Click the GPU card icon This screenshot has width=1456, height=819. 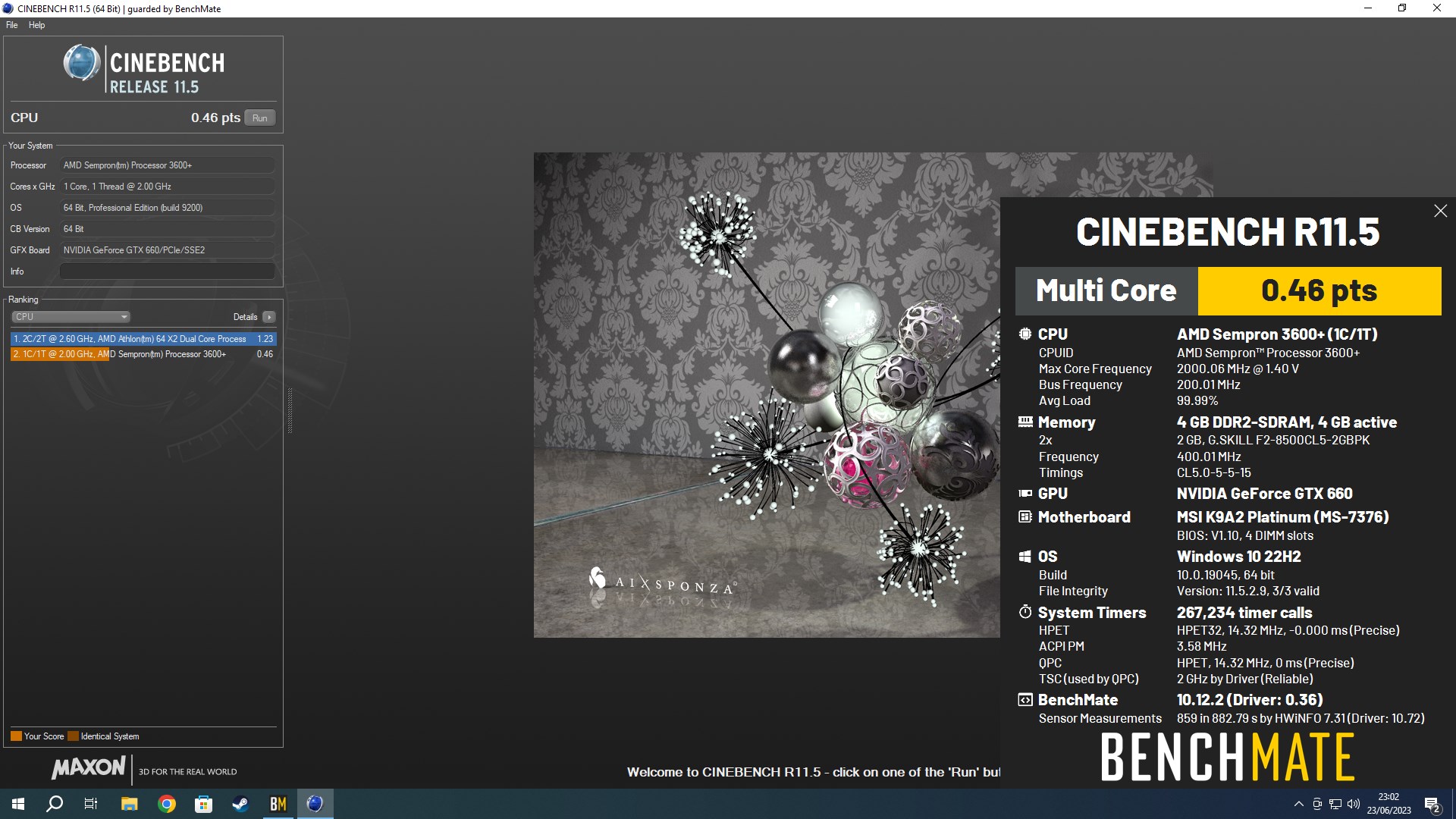click(1025, 493)
